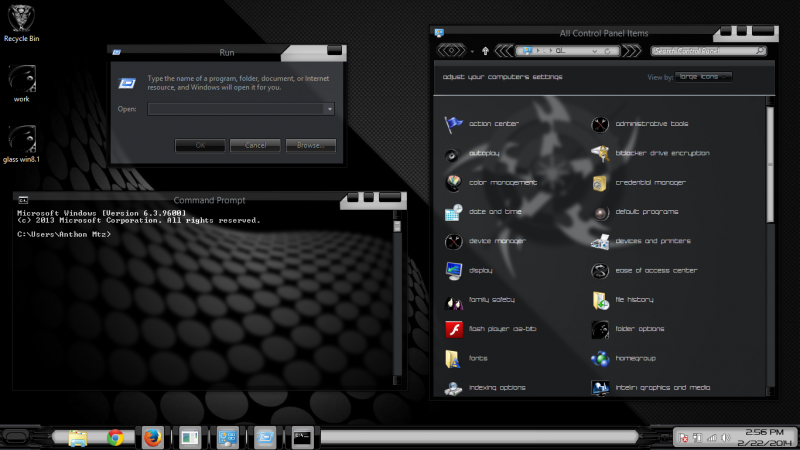
Task: Click the volume icon in system tray
Action: coord(726,438)
